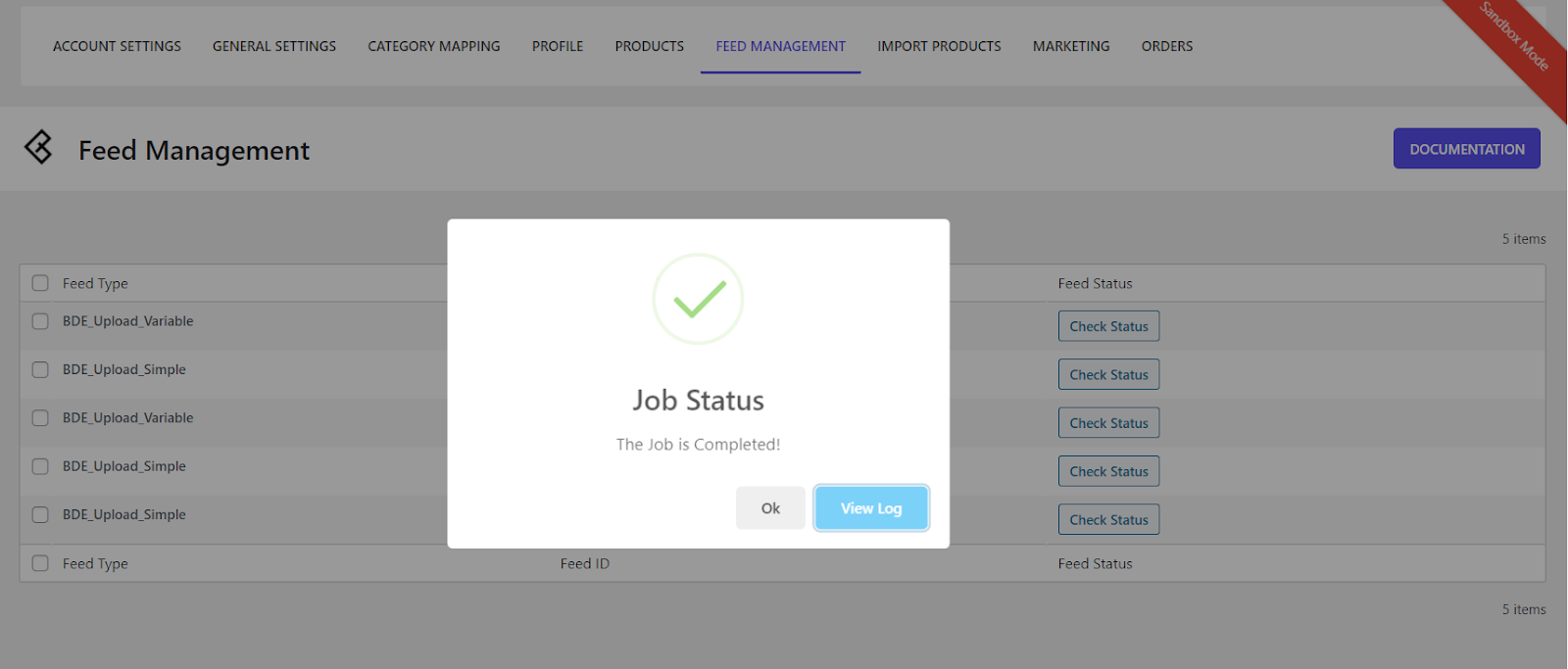
Task: Select the Products tab
Action: click(650, 46)
